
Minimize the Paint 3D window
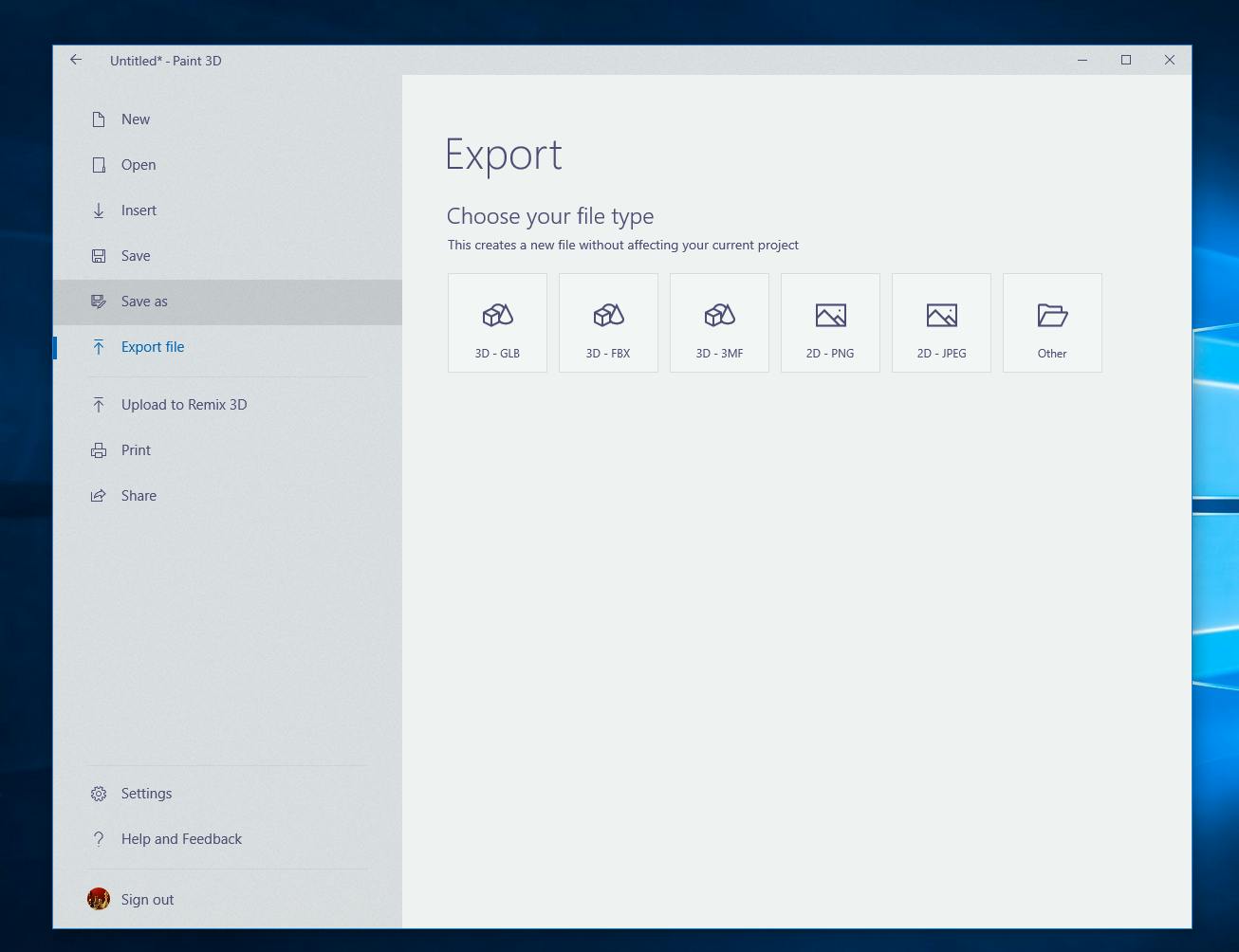click(1082, 60)
